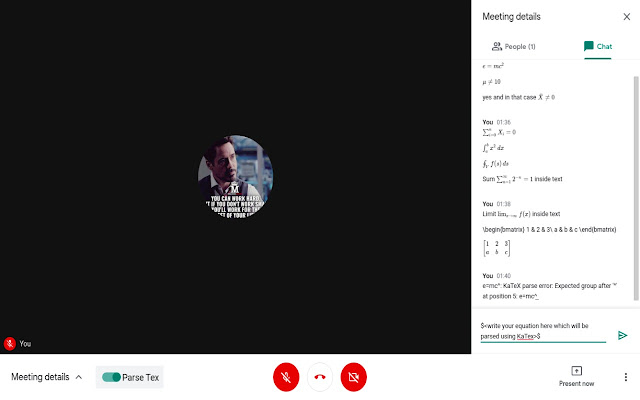
Task: Click the Present now screen icon
Action: pyautogui.click(x=576, y=371)
